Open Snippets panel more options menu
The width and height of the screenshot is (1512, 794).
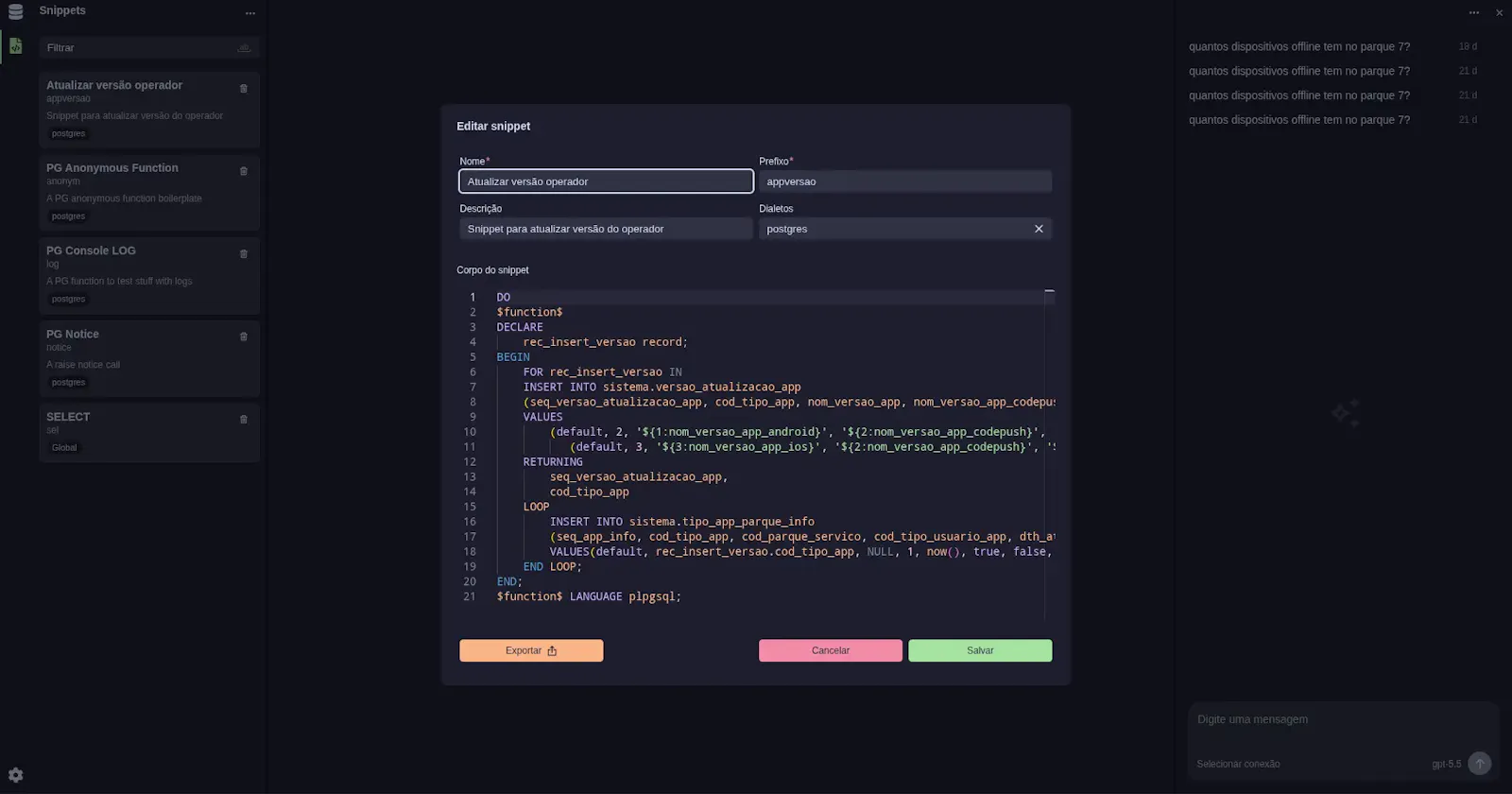pos(250,12)
